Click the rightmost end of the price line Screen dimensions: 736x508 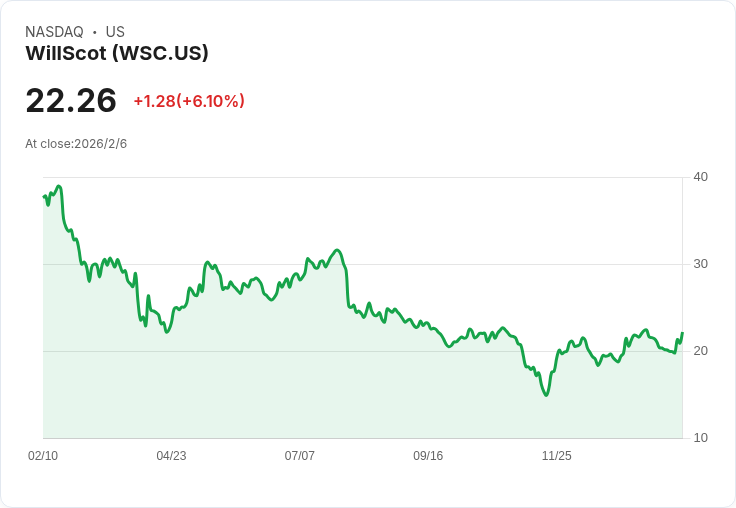point(682,333)
